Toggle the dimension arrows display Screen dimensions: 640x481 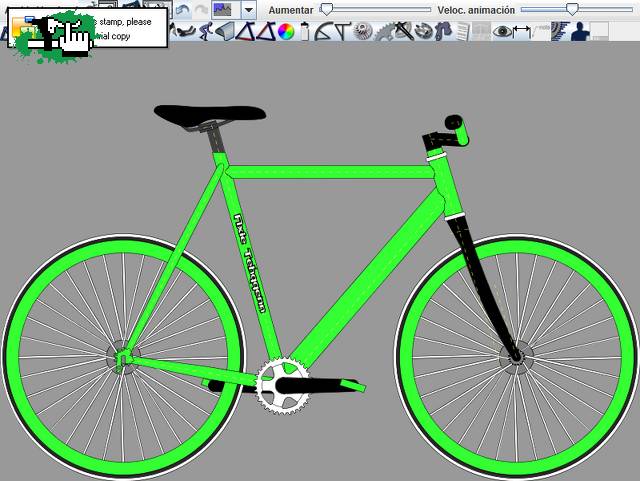tap(522, 32)
